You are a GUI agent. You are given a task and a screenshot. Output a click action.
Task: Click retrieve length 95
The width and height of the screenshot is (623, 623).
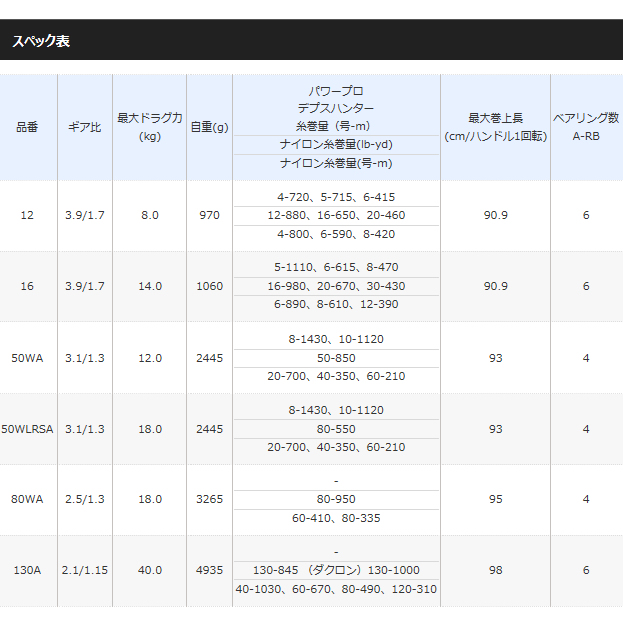click(x=495, y=499)
